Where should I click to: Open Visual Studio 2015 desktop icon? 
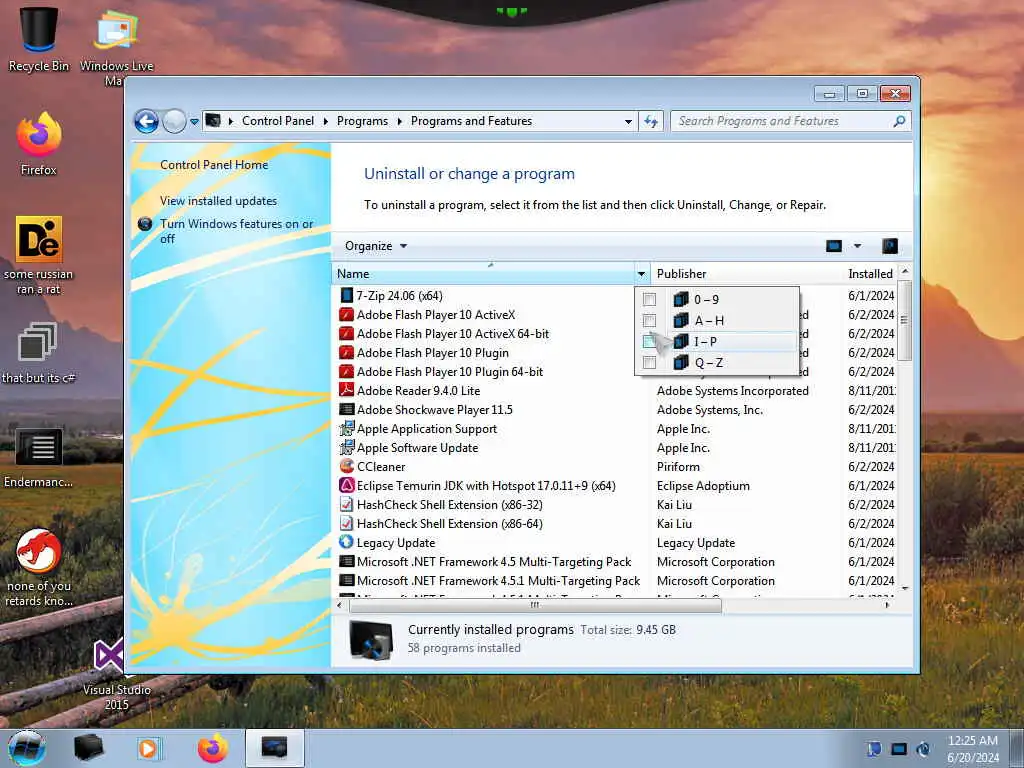pyautogui.click(x=116, y=674)
